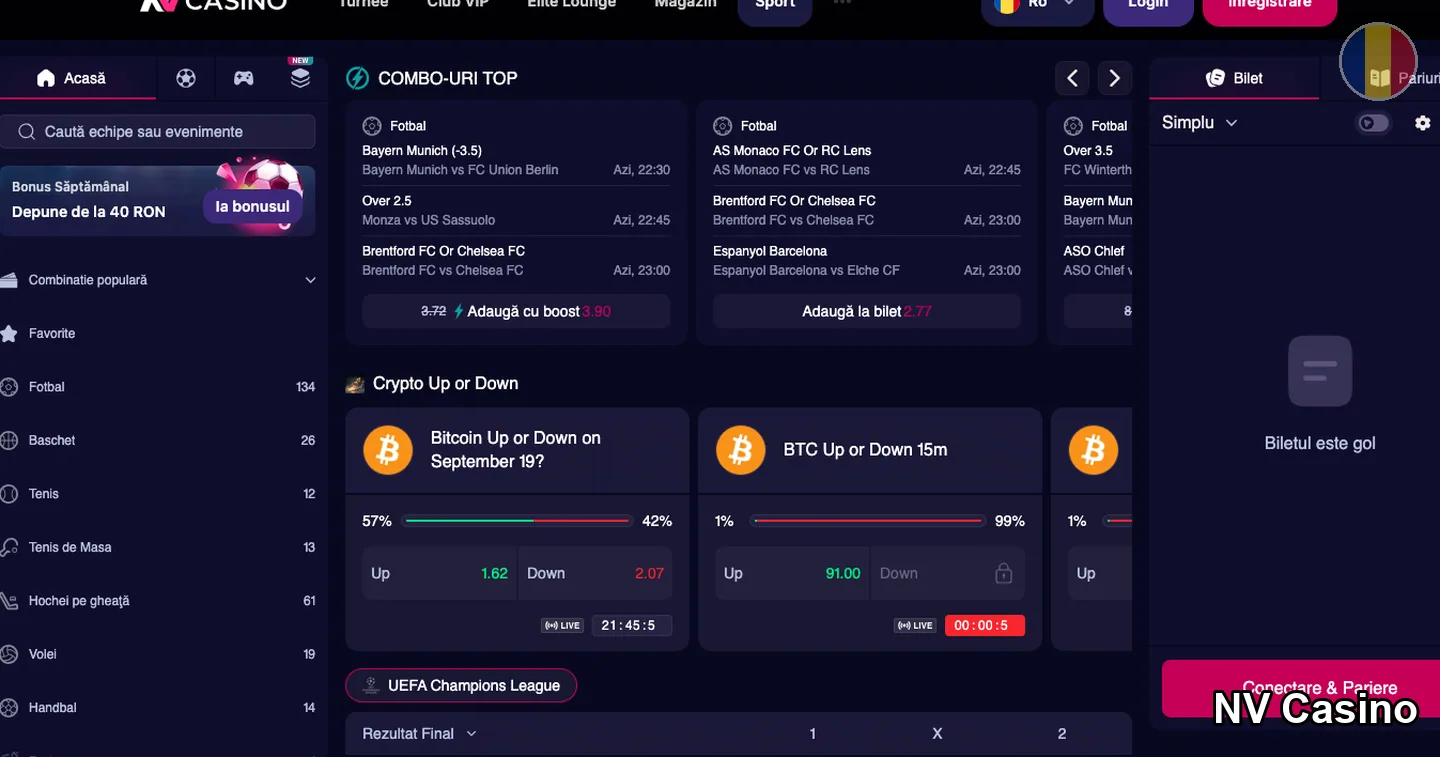
Task: Click Crypto Up or Down section icon
Action: coord(355,384)
